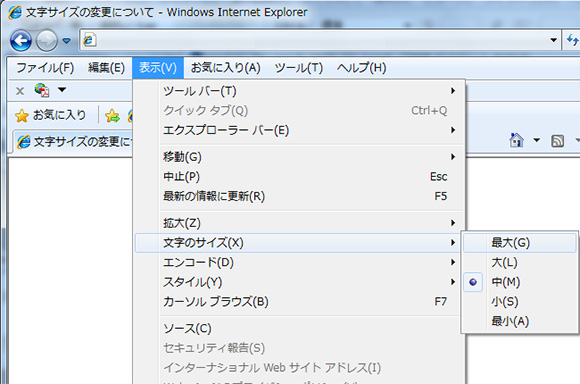Expand the address bar history dropdown arrow

[553, 40]
